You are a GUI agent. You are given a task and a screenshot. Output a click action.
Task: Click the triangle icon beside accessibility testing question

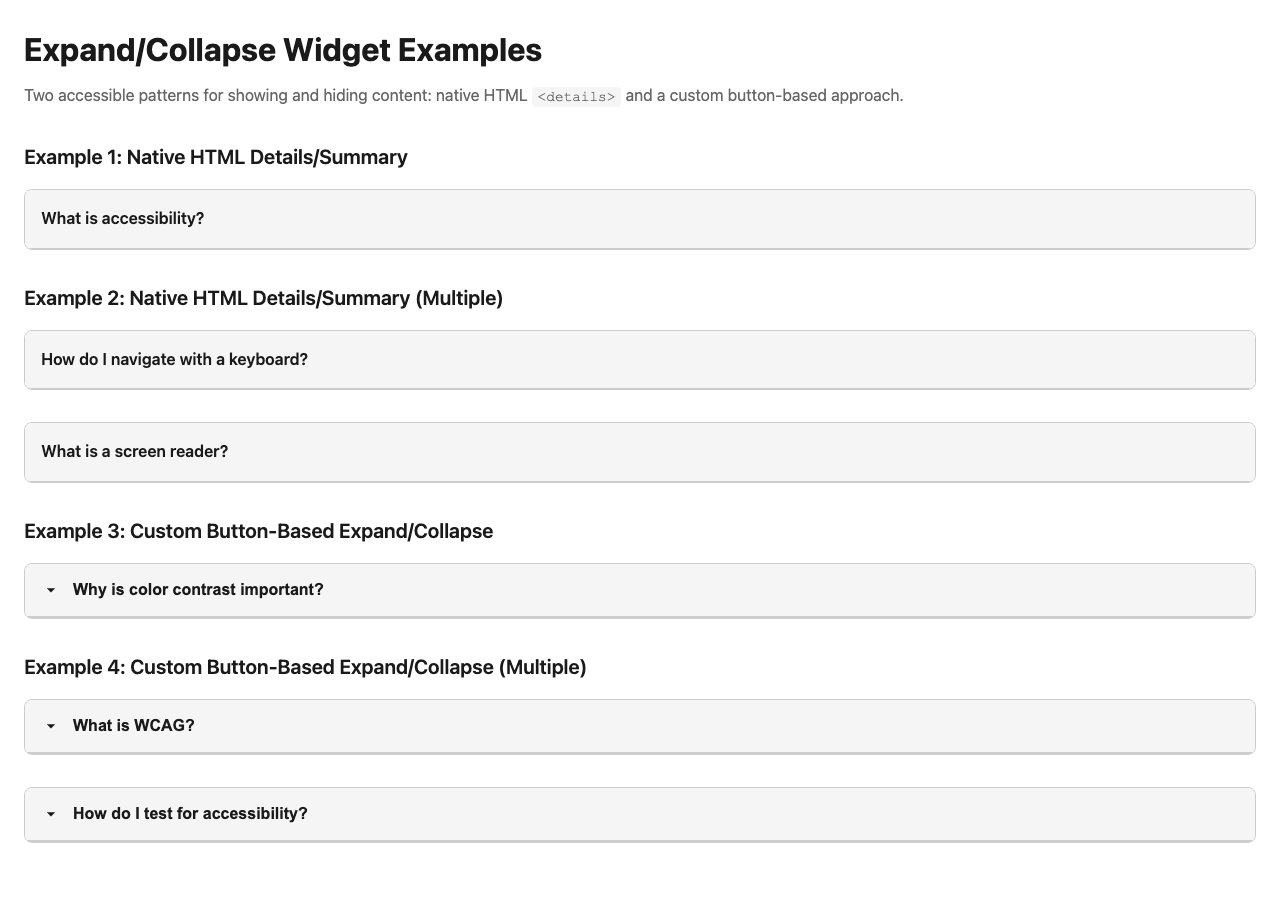tap(51, 814)
